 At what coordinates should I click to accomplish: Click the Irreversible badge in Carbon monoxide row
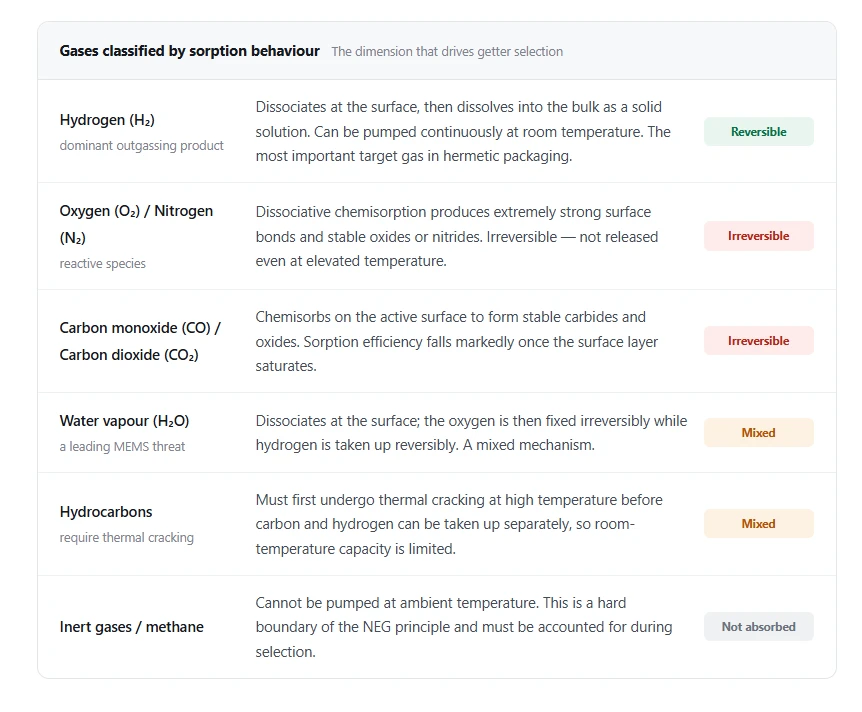coord(758,341)
